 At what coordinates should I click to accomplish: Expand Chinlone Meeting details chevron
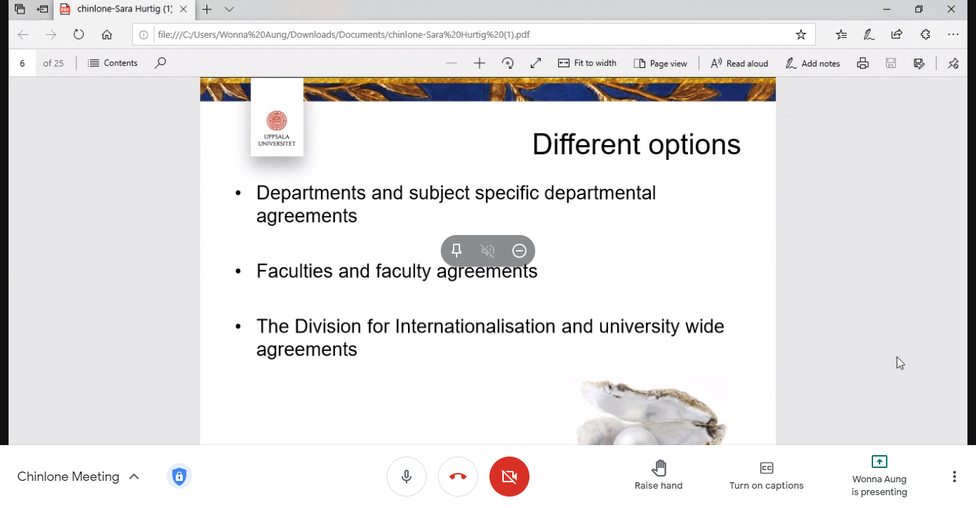pos(134,477)
